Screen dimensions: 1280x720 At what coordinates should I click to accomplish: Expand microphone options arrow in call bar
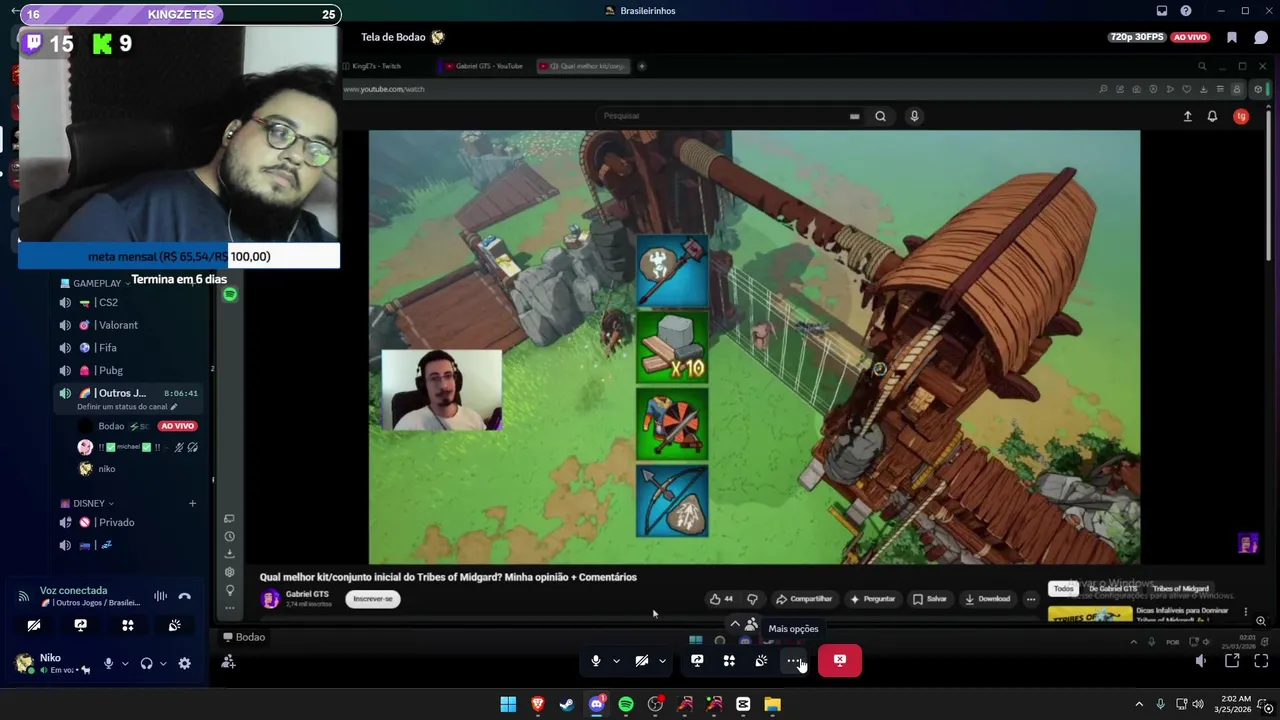[616, 661]
